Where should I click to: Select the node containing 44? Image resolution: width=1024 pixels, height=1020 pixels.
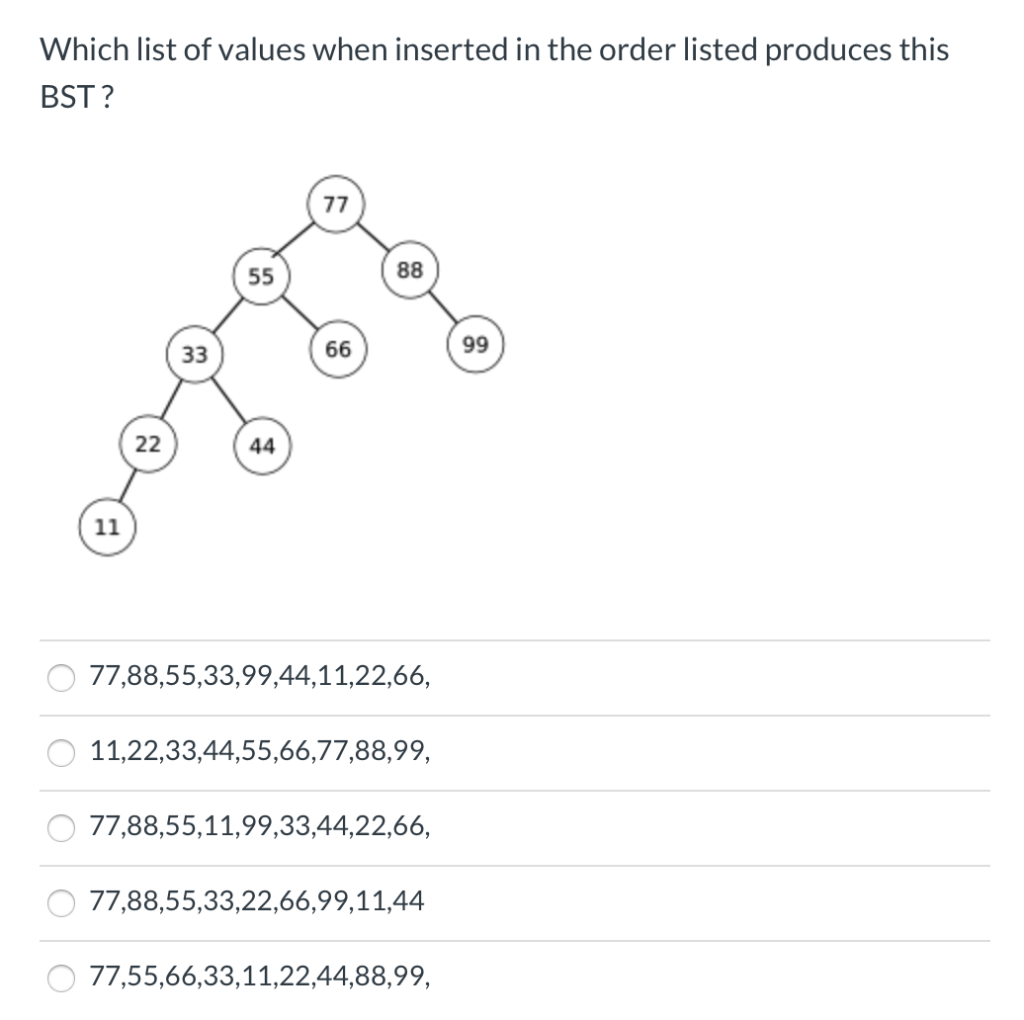tap(262, 447)
